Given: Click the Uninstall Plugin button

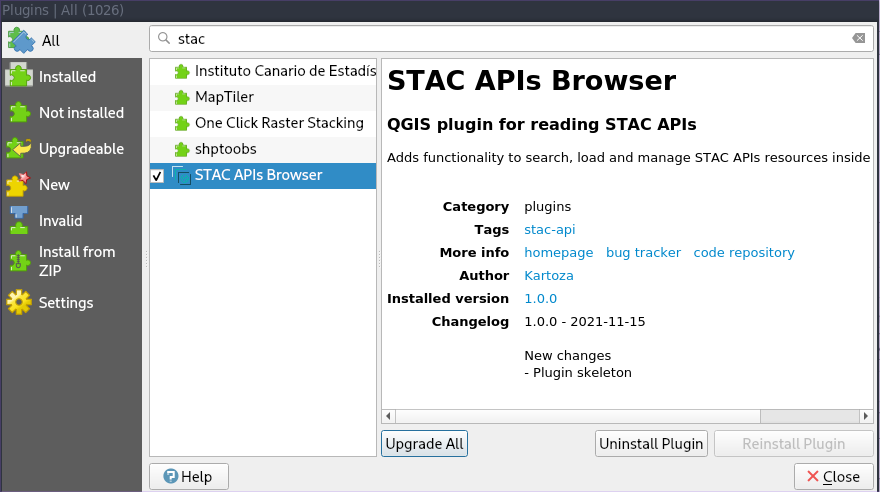Looking at the screenshot, I should click(651, 444).
